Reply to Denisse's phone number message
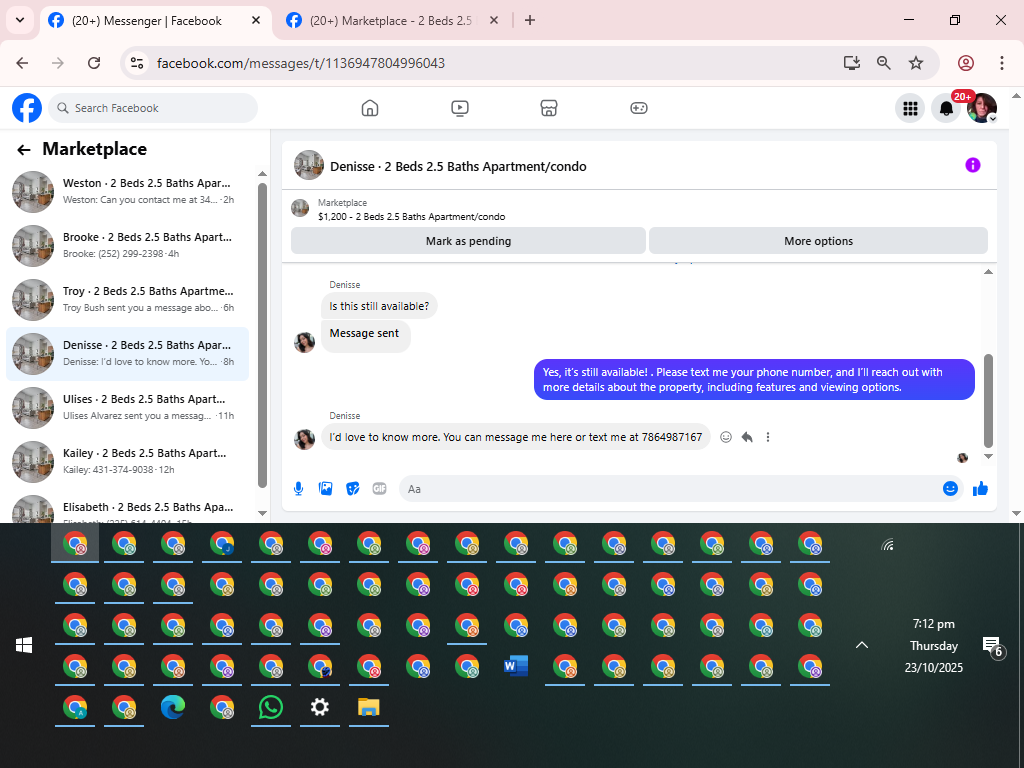The width and height of the screenshot is (1024, 768). click(747, 437)
